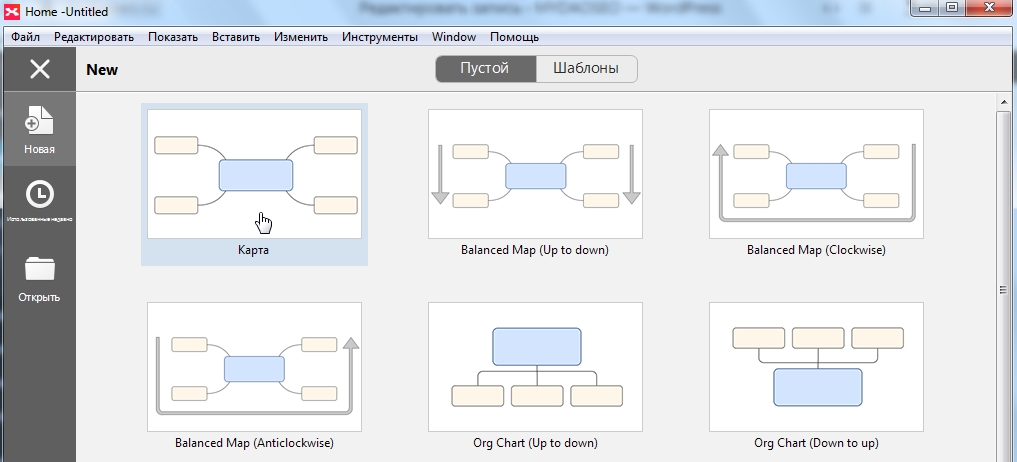This screenshot has width=1017, height=462.
Task: Choose the Карта map thumbnail
Action: point(254,174)
